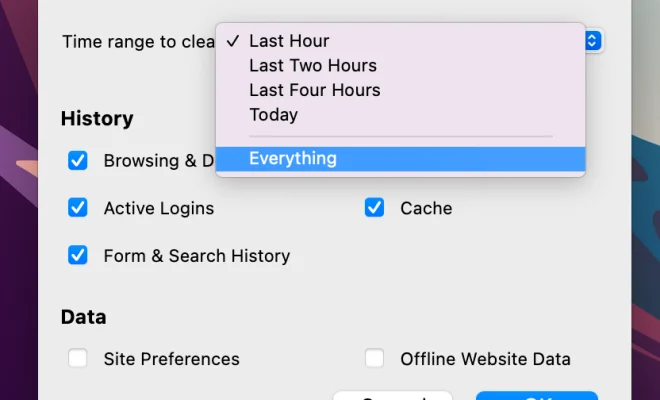
Task: Click the Form & Search History label text
Action: (197, 256)
